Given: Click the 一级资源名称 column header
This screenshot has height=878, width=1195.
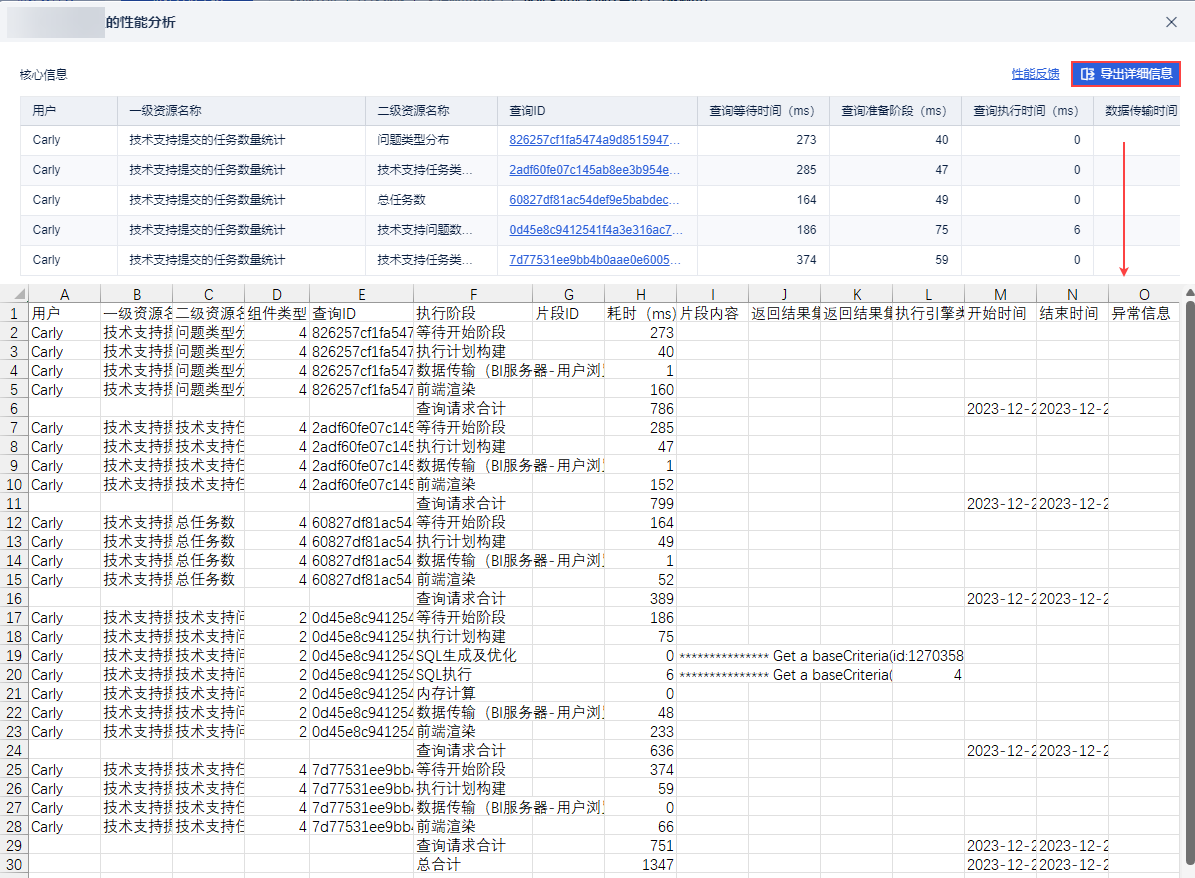Looking at the screenshot, I should (242, 111).
